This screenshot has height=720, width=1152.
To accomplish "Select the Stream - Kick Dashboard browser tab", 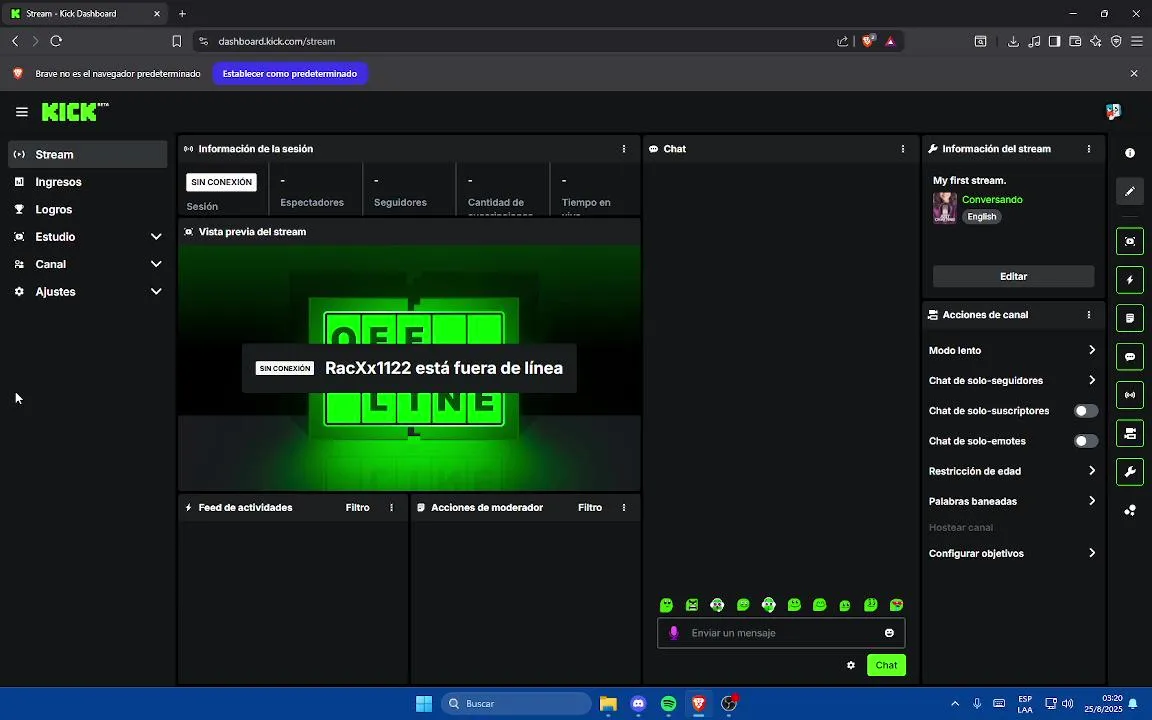I will [x=84, y=13].
